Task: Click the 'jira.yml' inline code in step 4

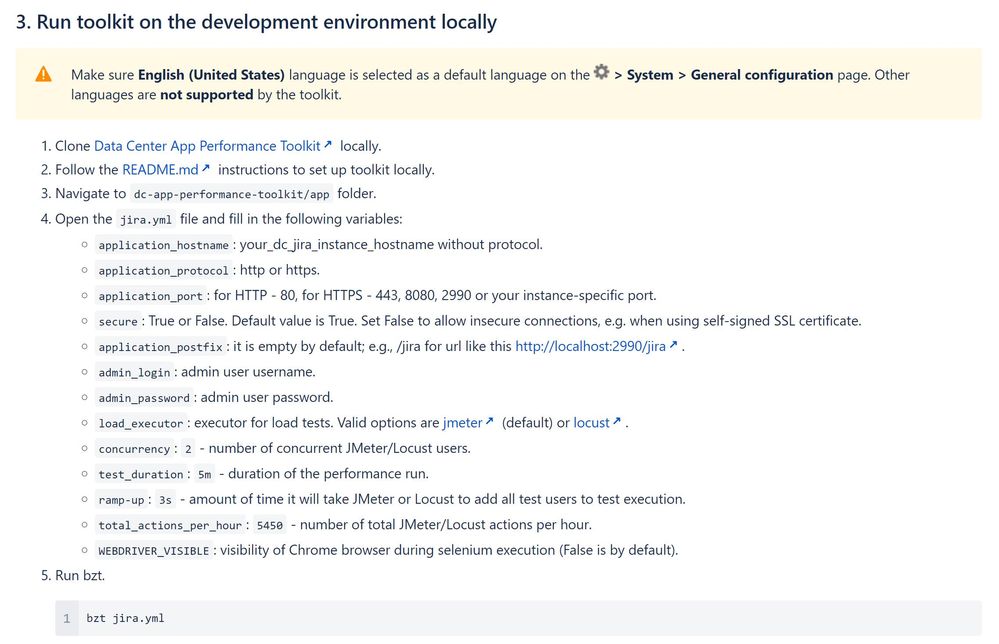Action: 146,220
